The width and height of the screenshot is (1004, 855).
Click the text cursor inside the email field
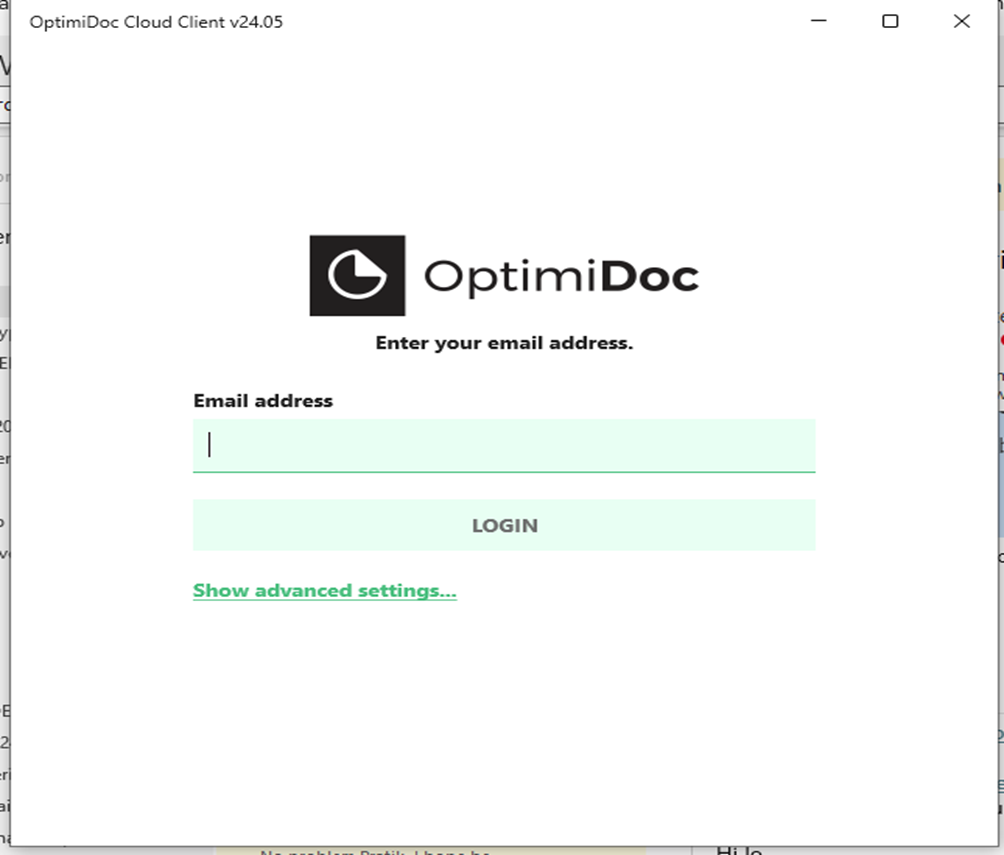(209, 446)
